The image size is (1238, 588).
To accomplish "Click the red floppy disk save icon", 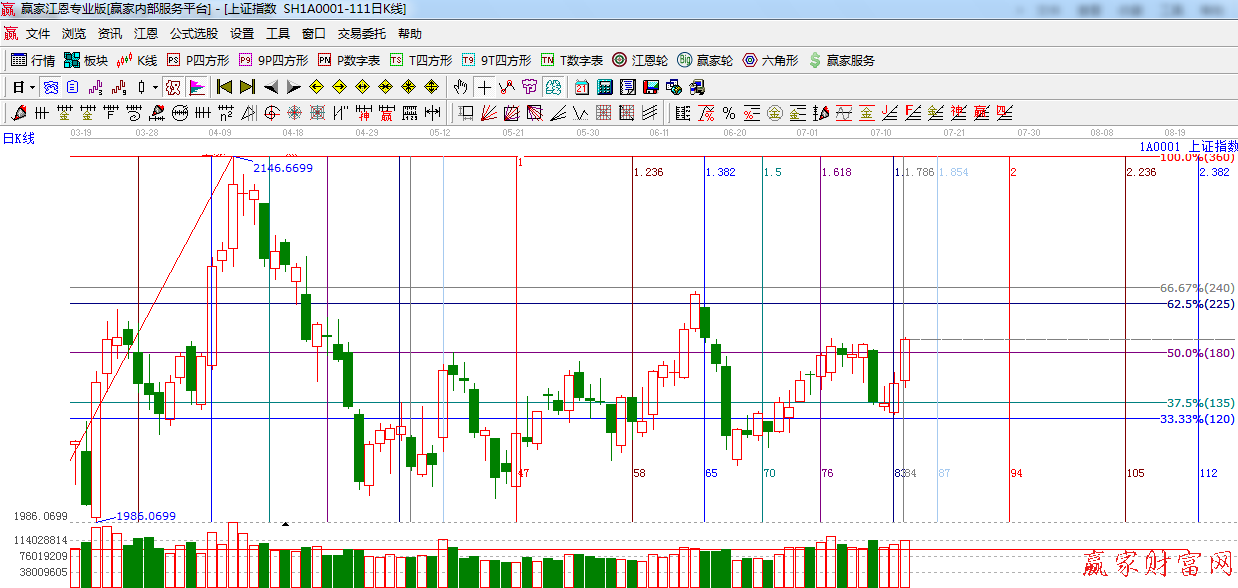I will (651, 87).
